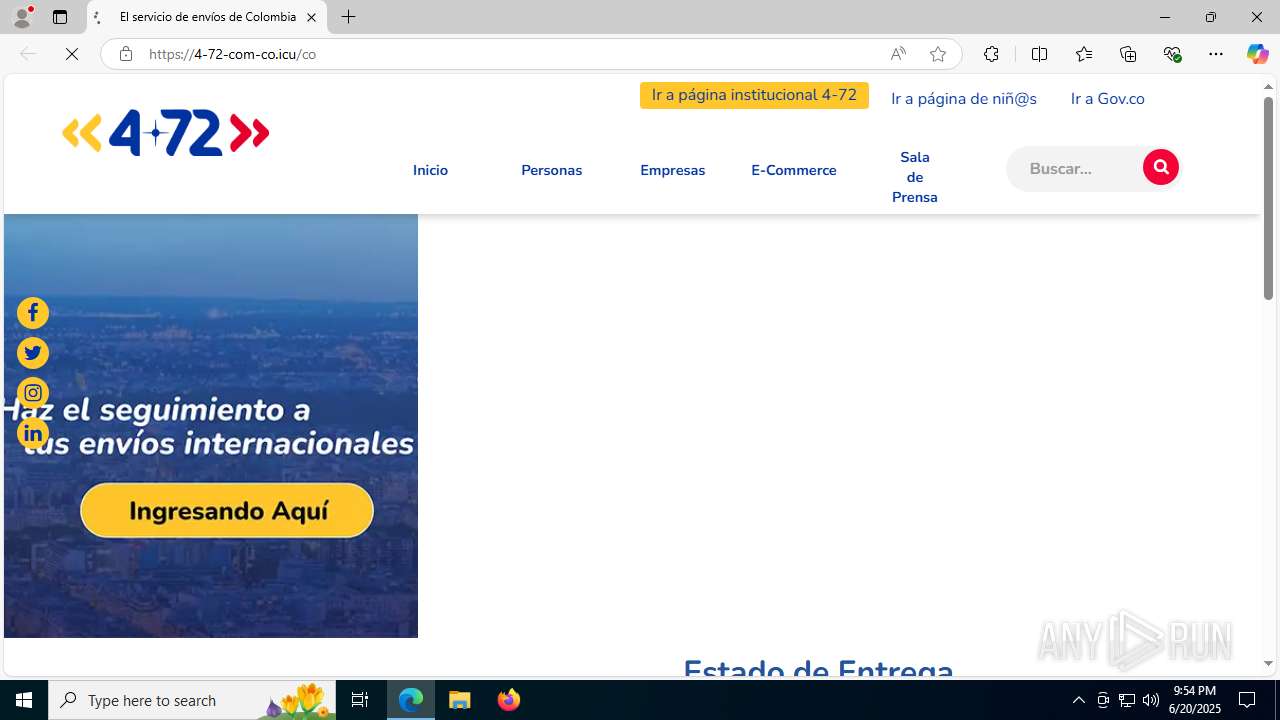Open the browser profile icon
Screen dimensions: 1280x720
22,17
